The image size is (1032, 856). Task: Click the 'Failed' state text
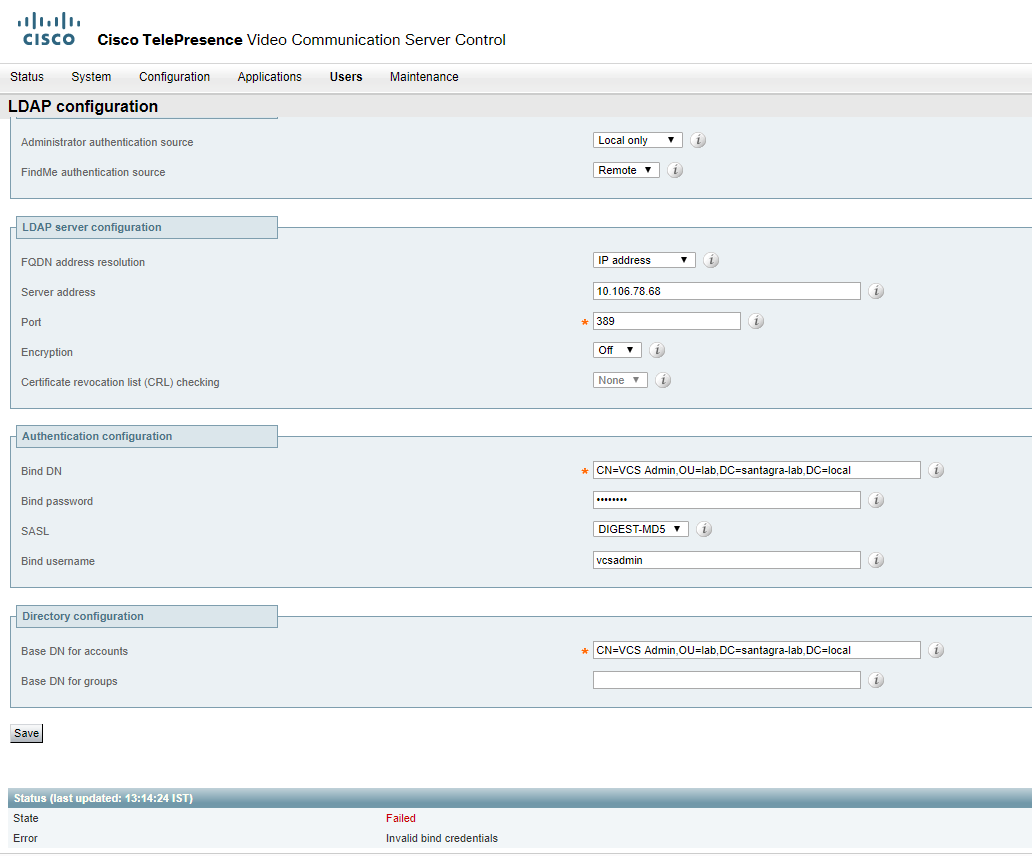[x=401, y=818]
